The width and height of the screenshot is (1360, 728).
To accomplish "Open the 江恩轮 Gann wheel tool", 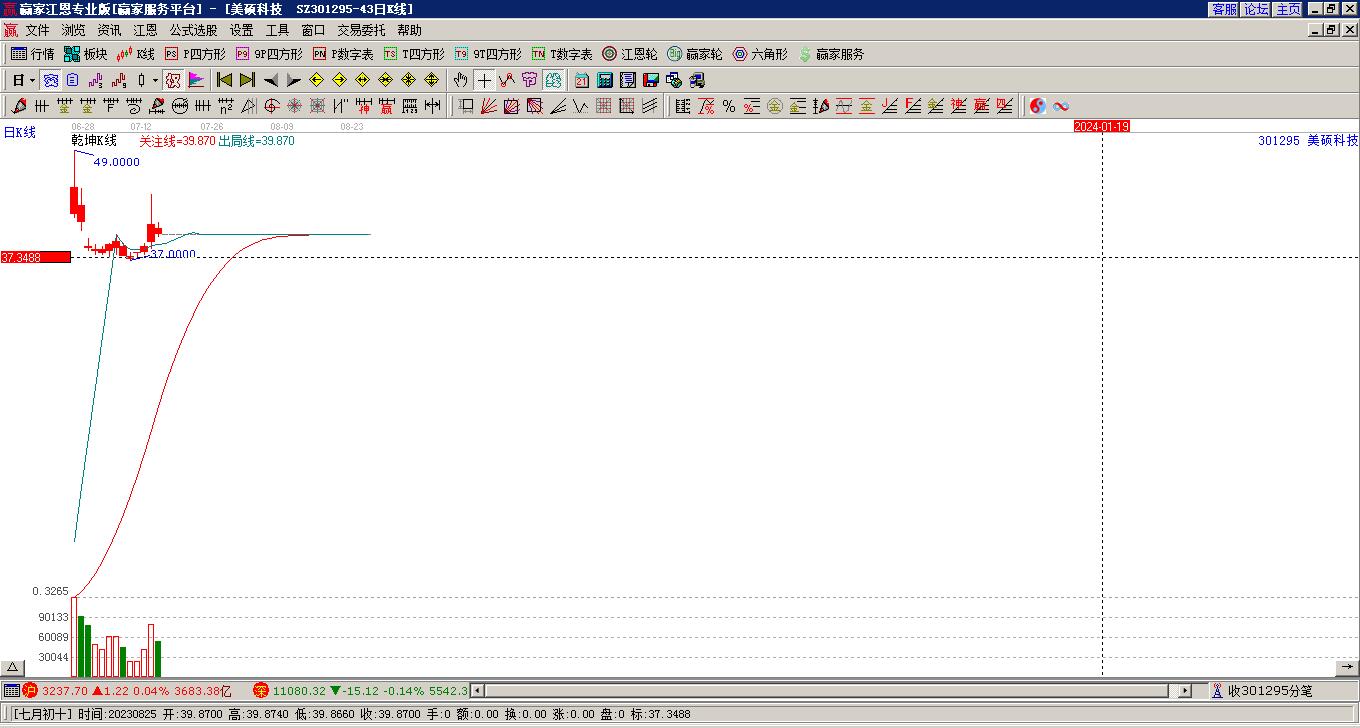I will pos(630,54).
